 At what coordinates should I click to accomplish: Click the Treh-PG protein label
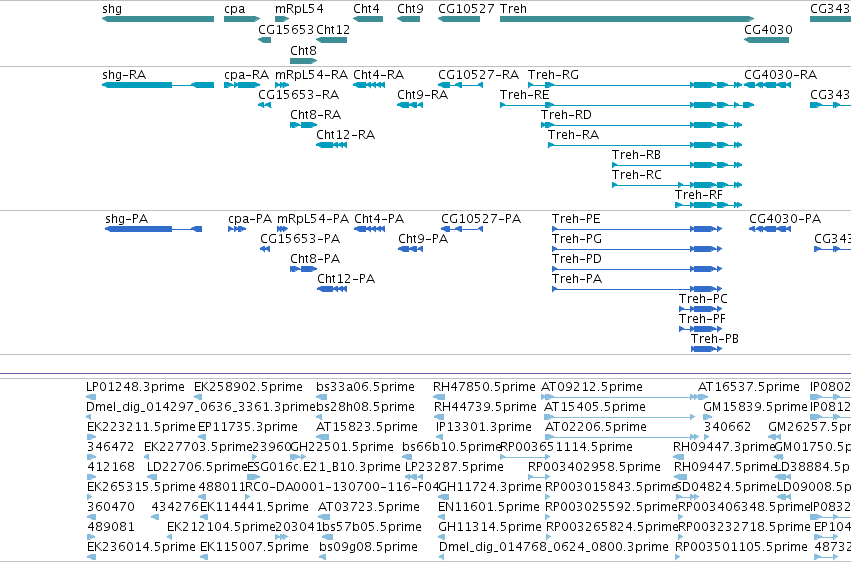click(576, 239)
